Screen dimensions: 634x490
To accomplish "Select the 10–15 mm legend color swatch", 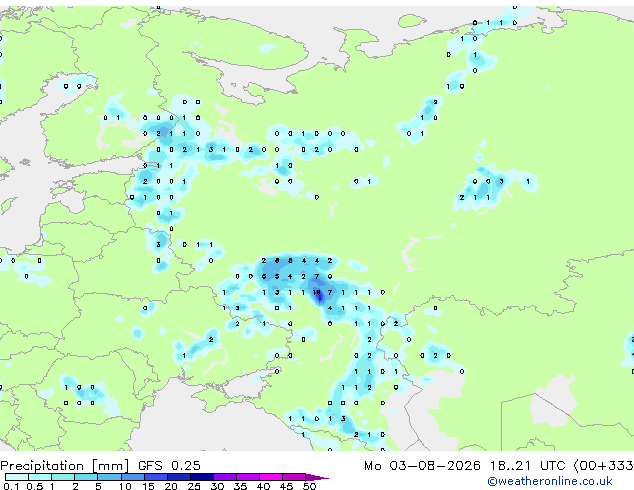I will (x=133, y=477).
